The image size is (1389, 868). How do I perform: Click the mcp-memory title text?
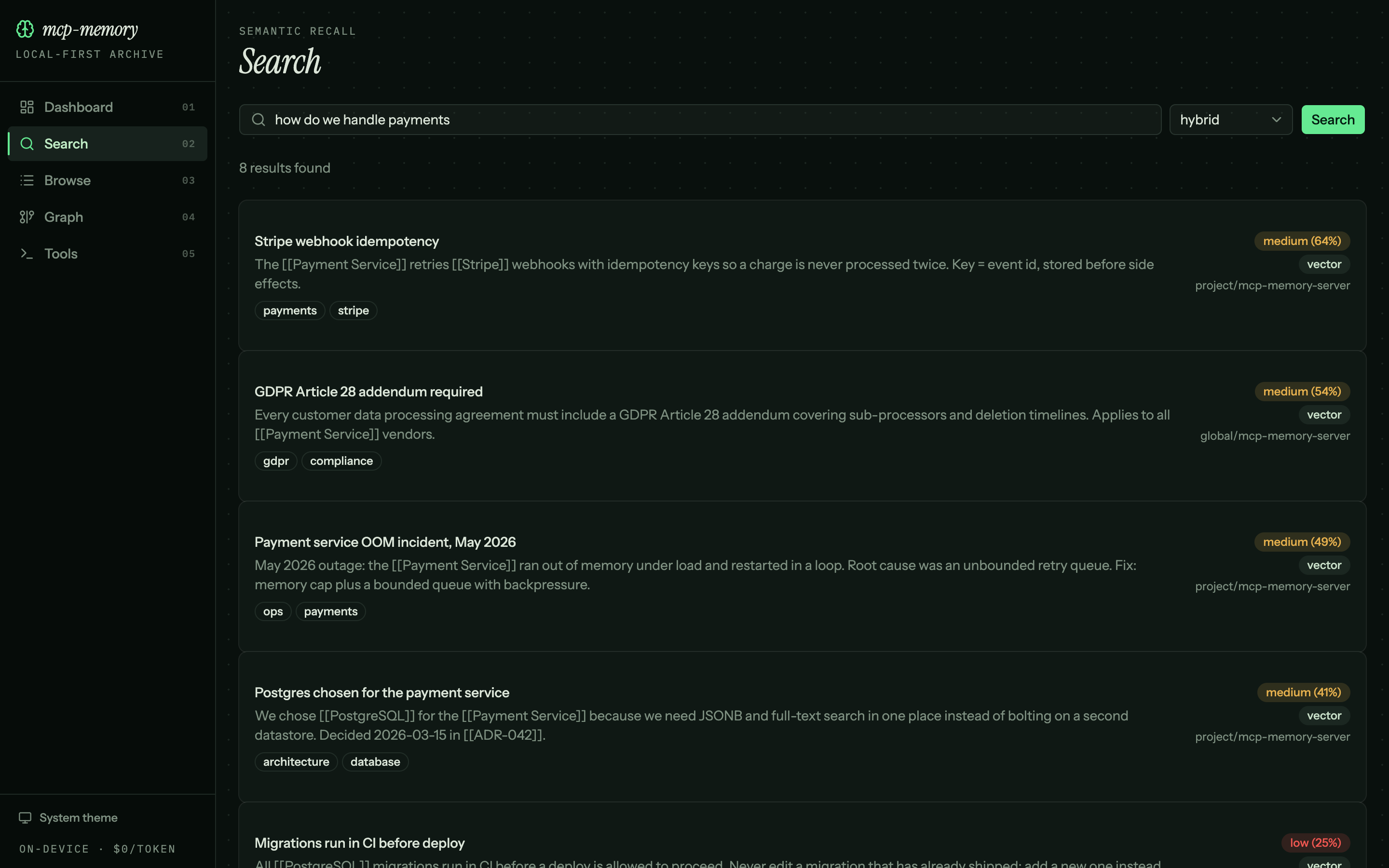pyautogui.click(x=90, y=30)
